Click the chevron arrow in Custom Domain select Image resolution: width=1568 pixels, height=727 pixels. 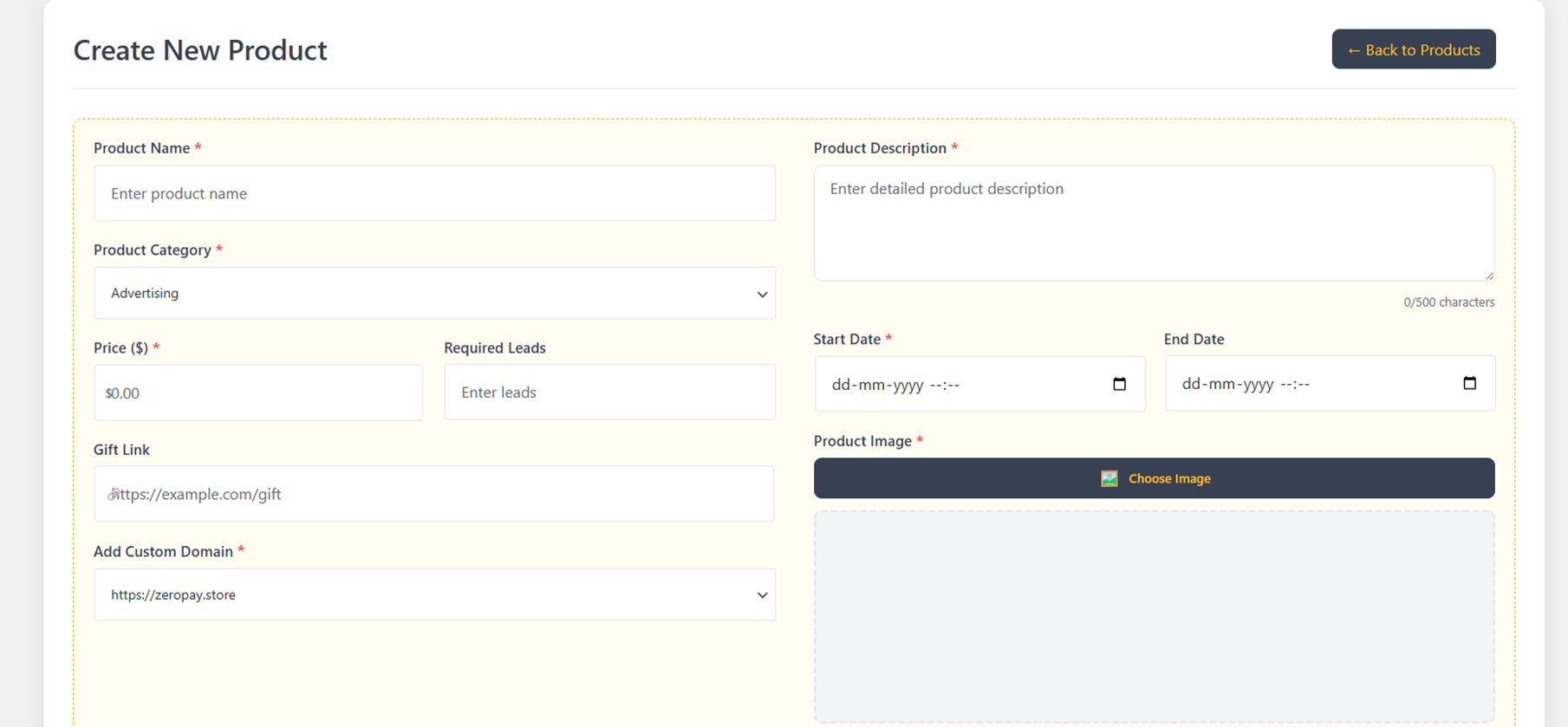[762, 595]
